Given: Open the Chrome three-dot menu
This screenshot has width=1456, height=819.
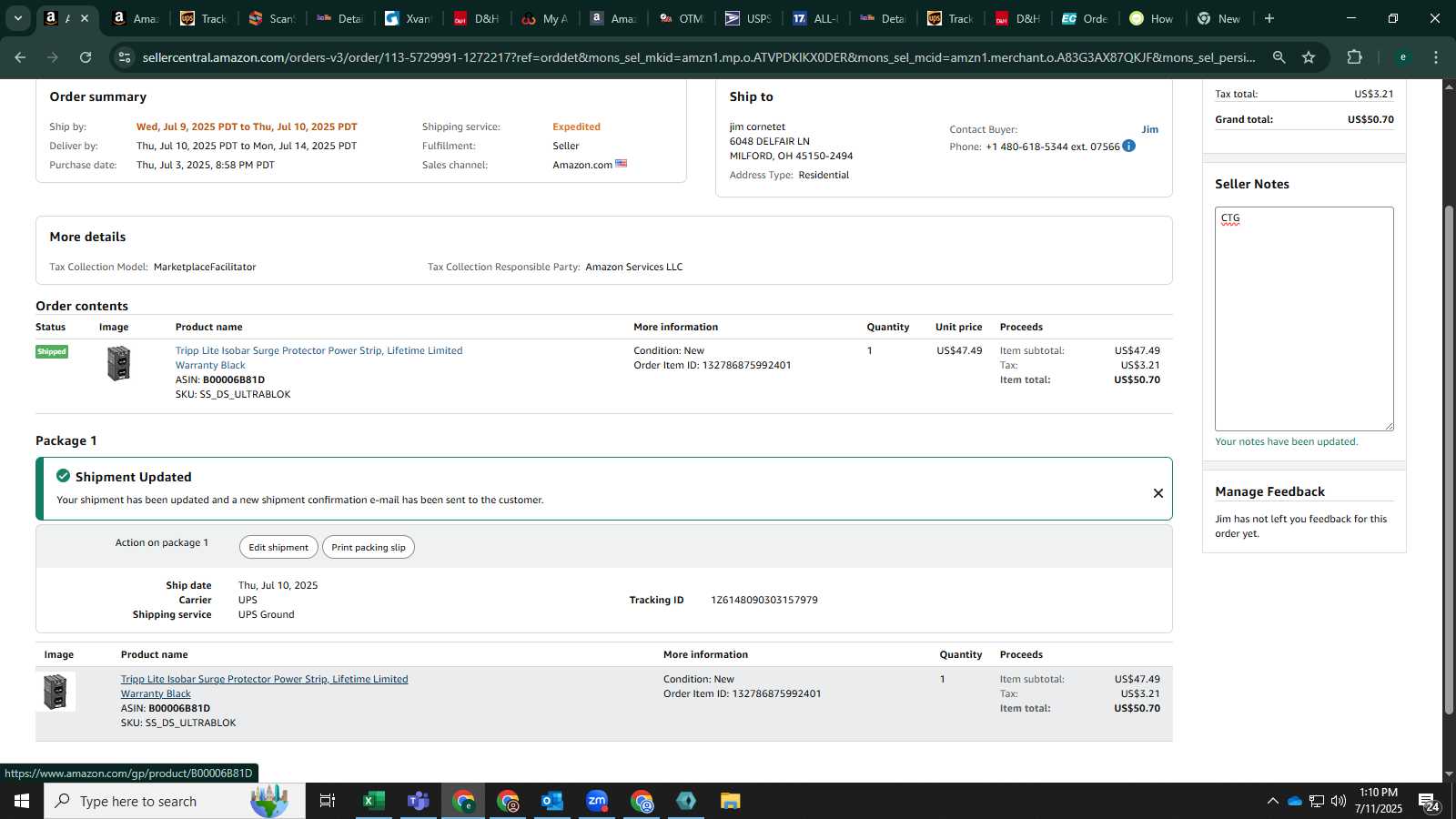Looking at the screenshot, I should tap(1436, 57).
